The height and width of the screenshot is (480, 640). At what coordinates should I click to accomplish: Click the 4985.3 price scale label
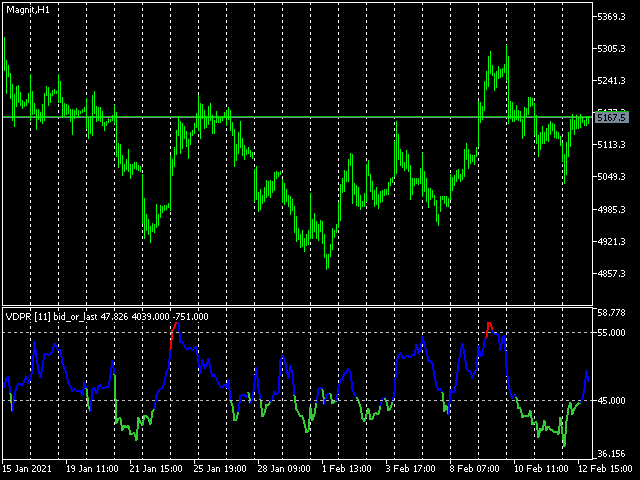tap(611, 209)
